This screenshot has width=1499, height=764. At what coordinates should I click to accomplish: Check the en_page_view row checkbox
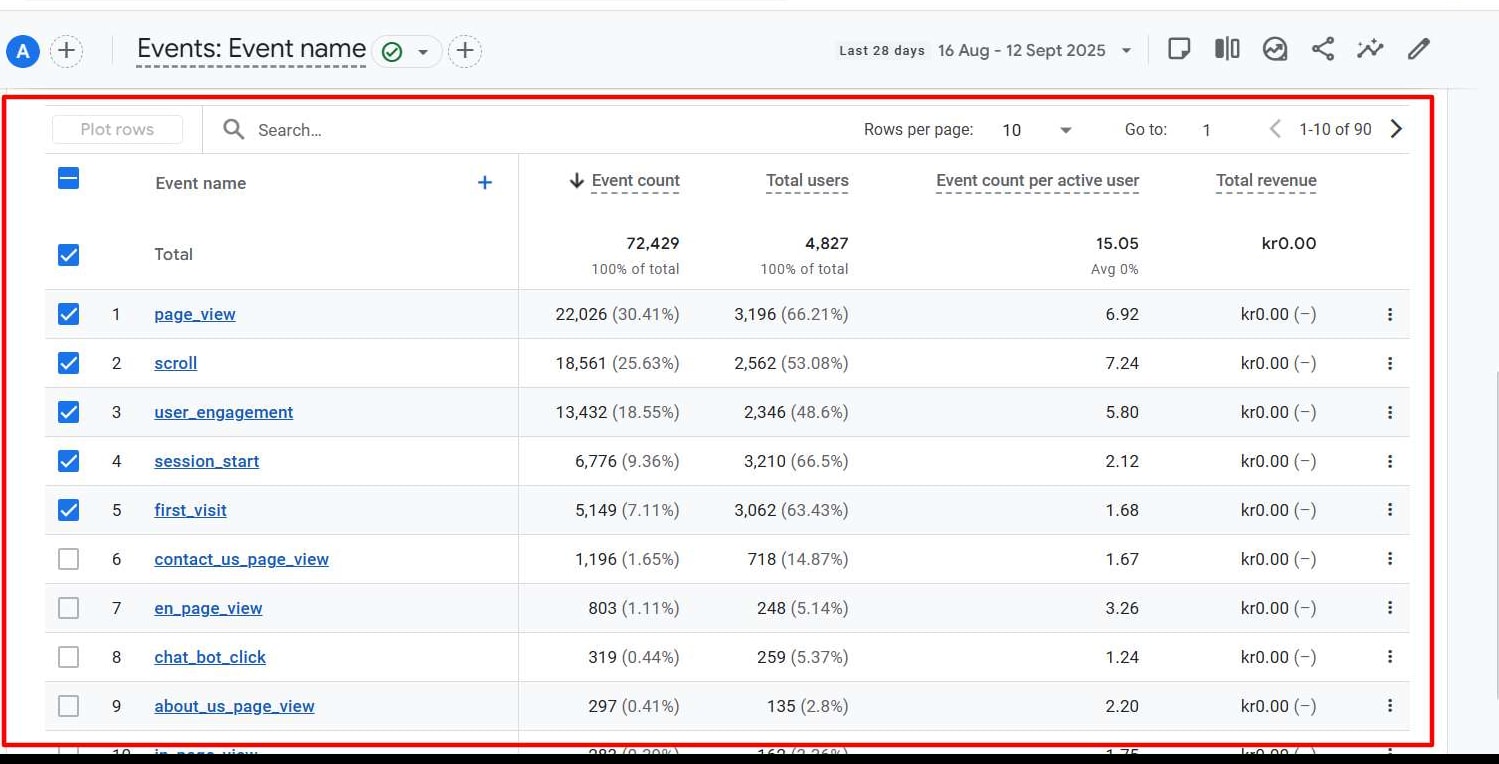(68, 608)
